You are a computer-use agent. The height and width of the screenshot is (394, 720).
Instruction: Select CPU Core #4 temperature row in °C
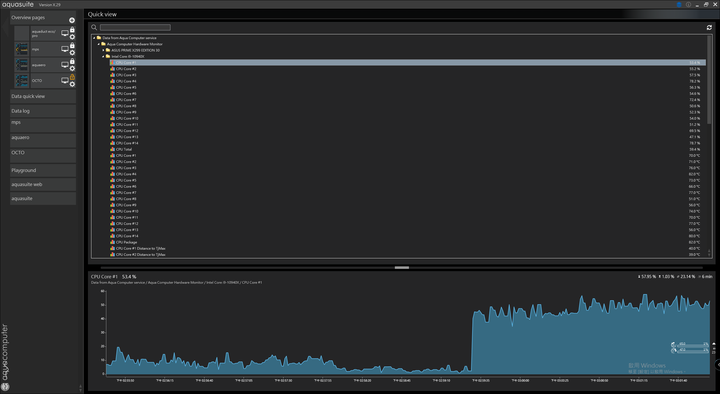coord(408,174)
